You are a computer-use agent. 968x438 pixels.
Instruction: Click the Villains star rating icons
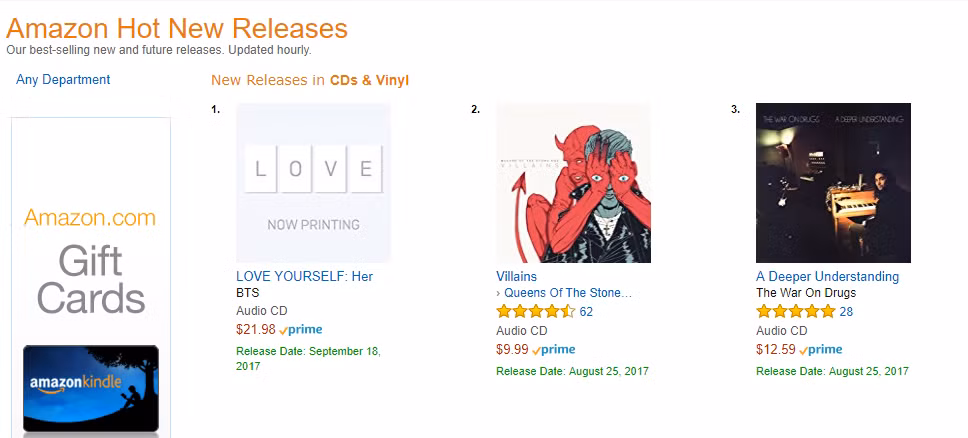[536, 311]
